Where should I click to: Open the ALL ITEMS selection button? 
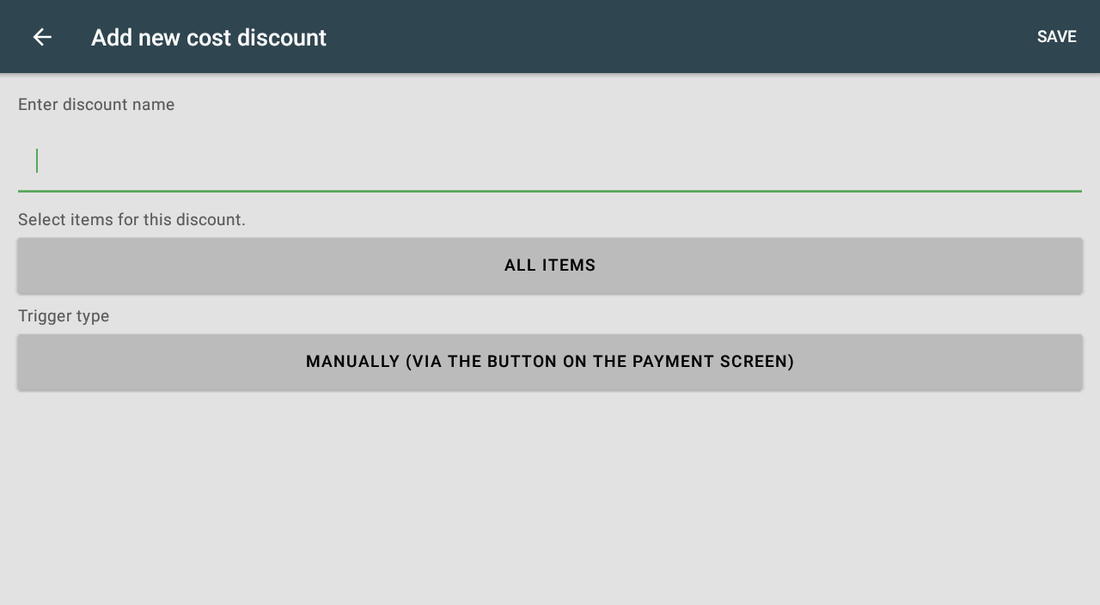549,265
